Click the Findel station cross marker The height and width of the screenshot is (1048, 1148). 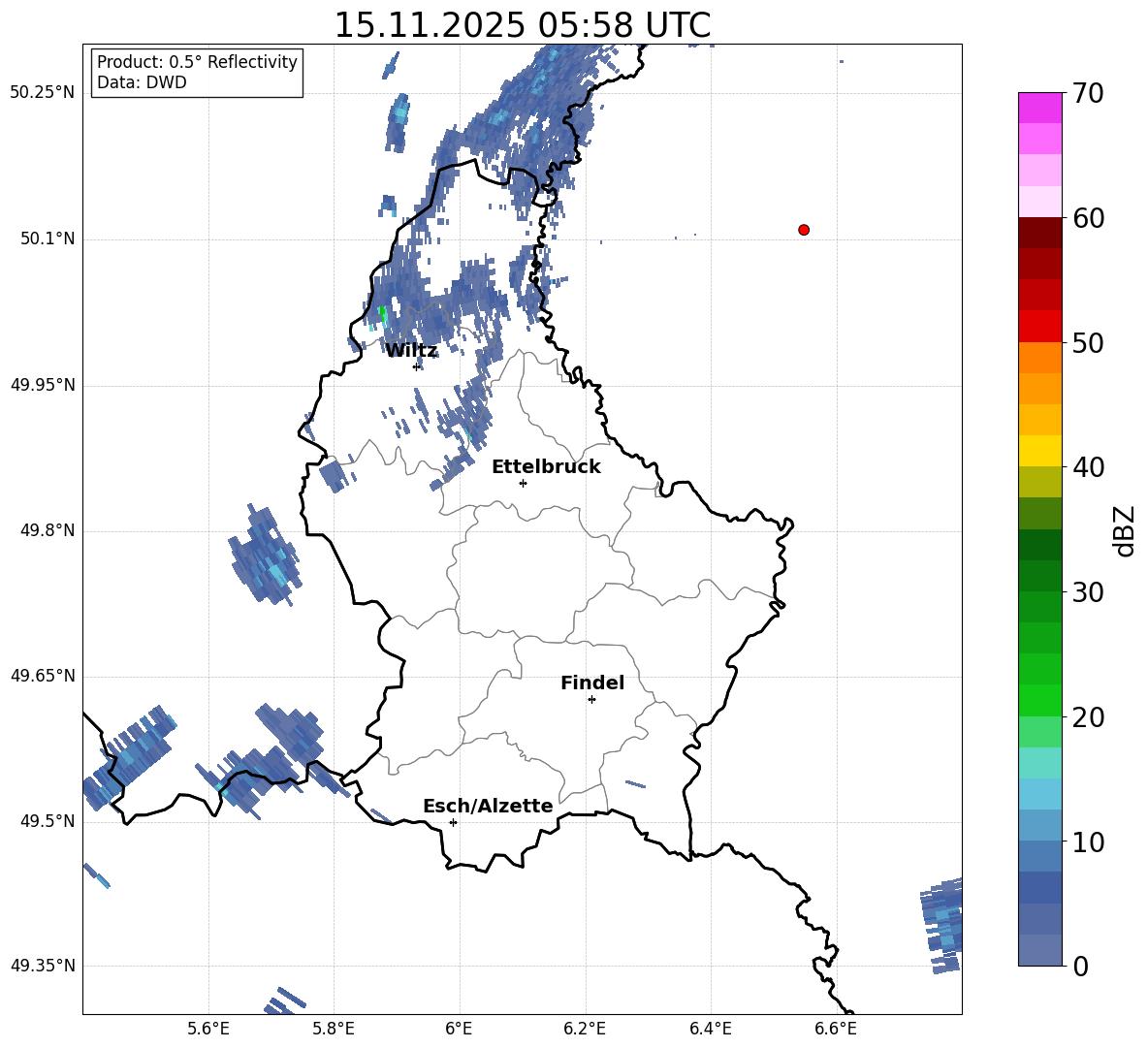591,700
